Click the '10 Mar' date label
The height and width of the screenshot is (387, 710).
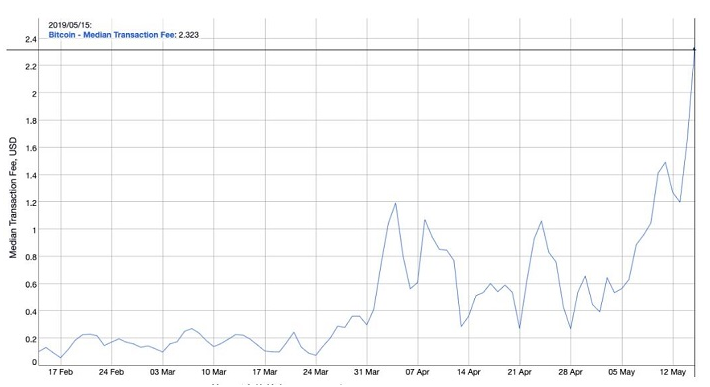coord(214,372)
